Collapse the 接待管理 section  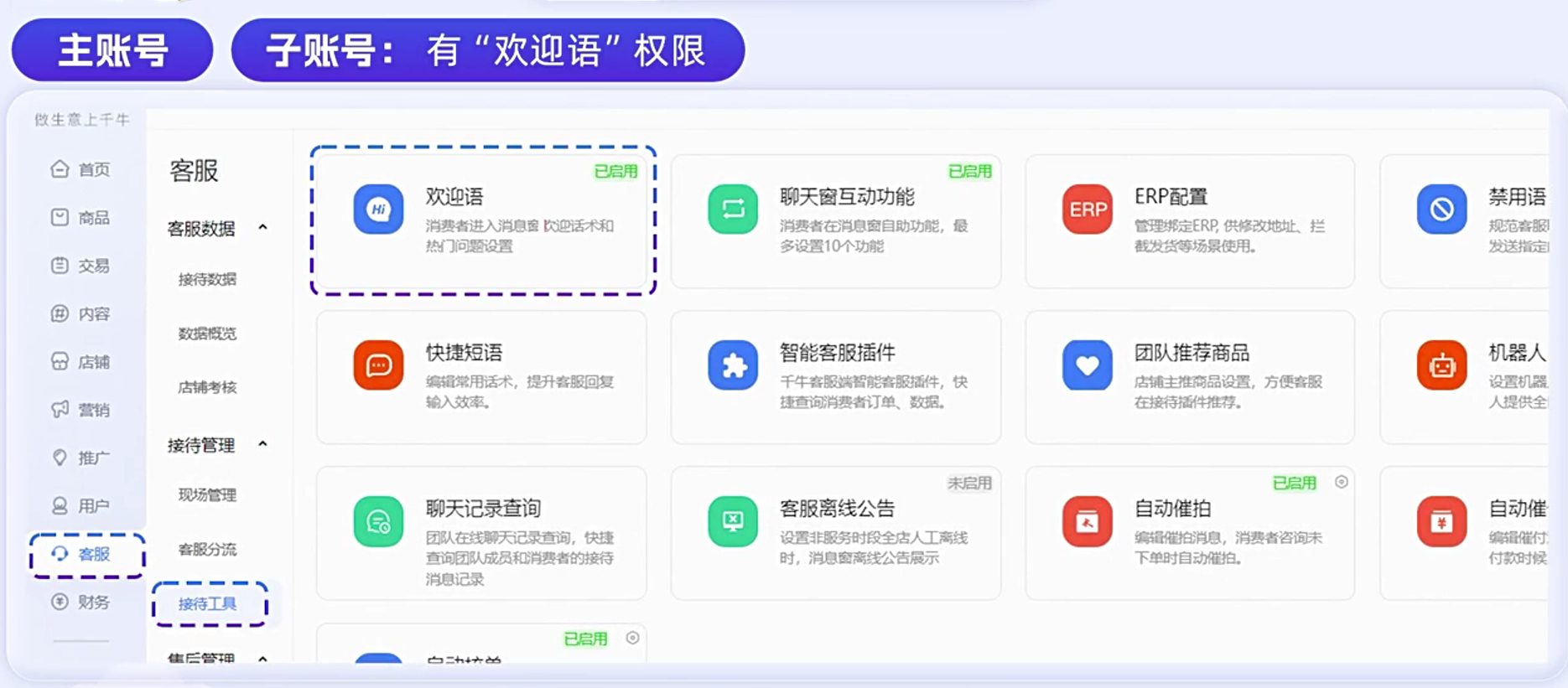(262, 444)
